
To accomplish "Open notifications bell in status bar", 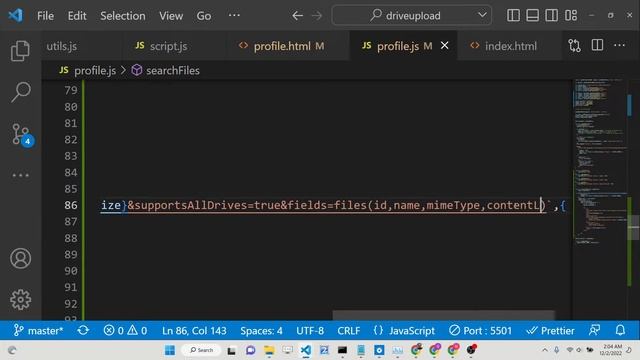I will point(620,330).
